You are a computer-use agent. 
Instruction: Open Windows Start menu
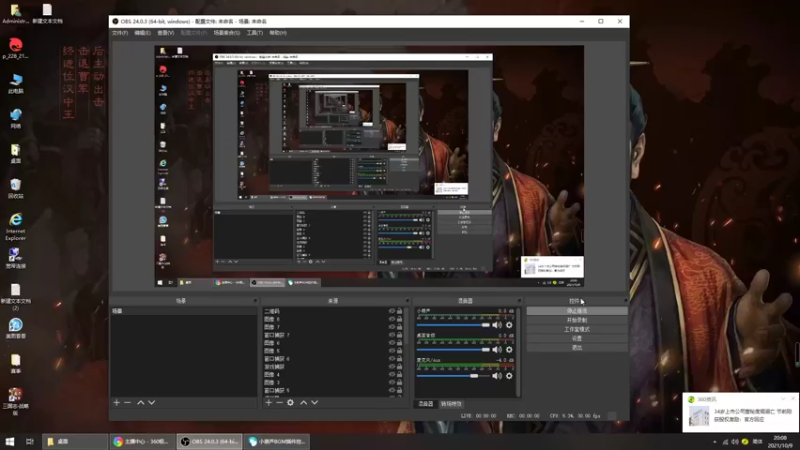tap(10, 441)
